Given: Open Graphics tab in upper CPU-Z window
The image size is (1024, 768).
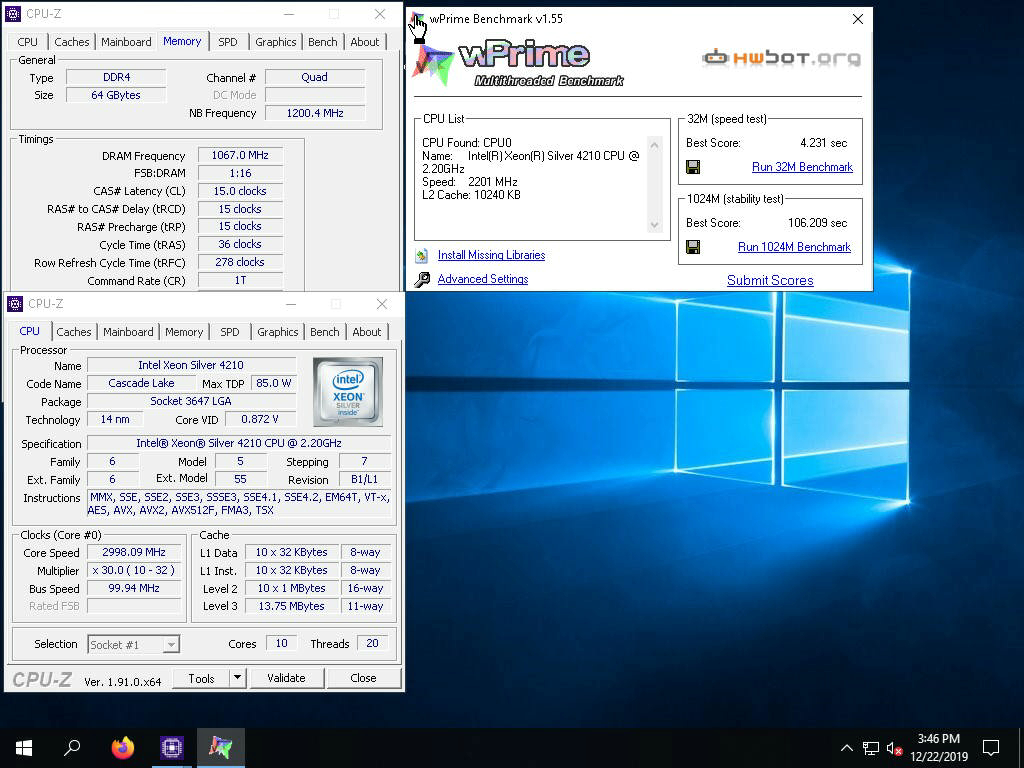Looking at the screenshot, I should coord(276,42).
